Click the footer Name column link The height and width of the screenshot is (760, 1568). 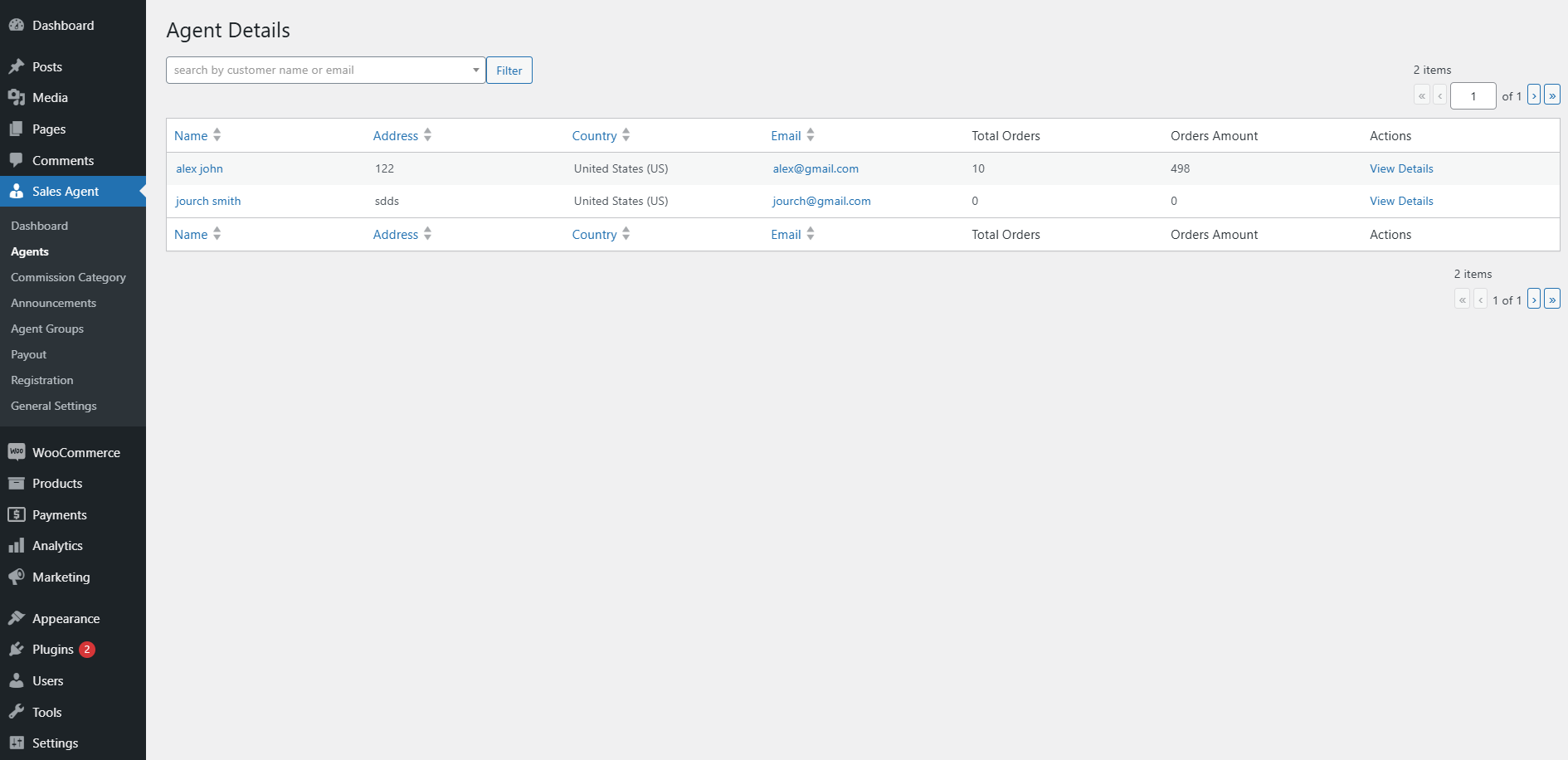[191, 235]
